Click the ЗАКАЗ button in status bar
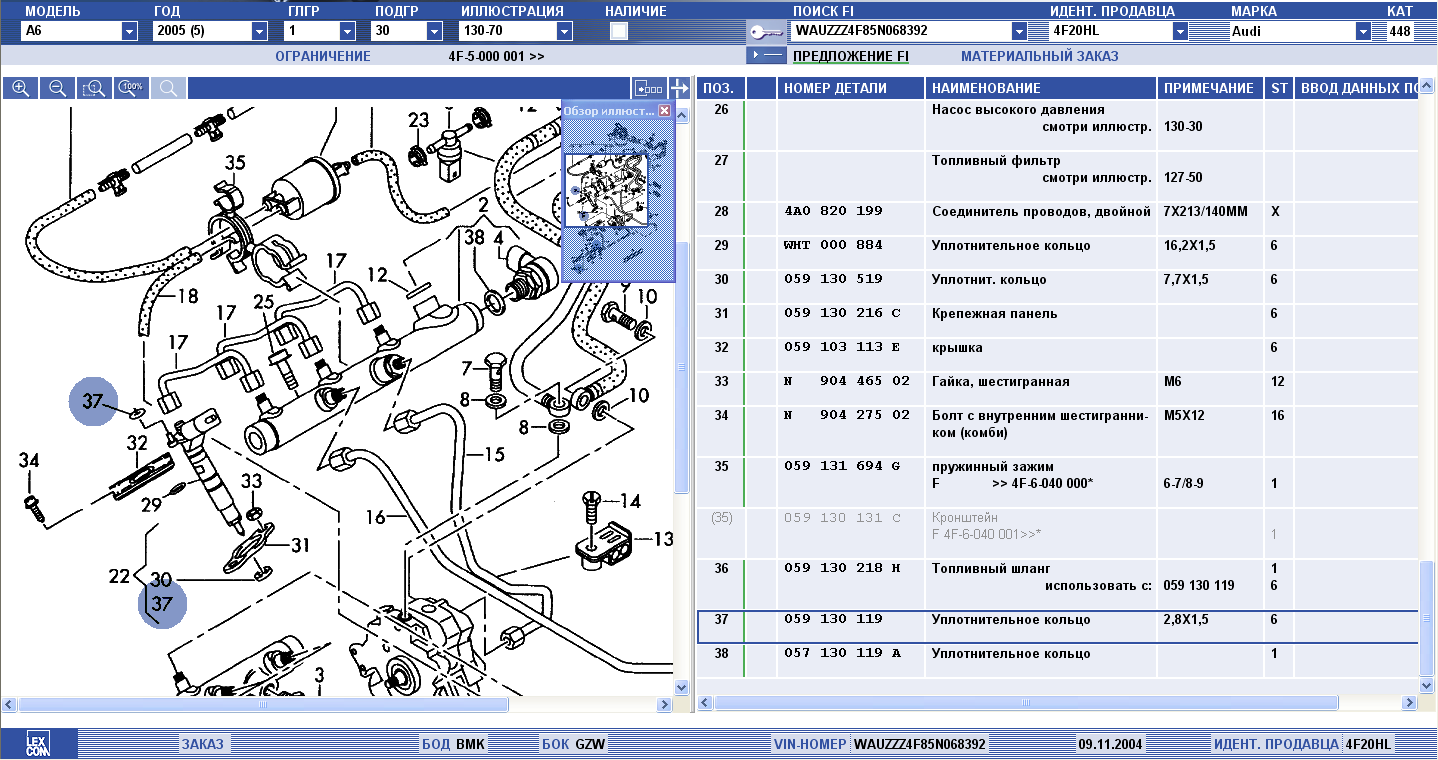1438x760 pixels. point(203,744)
